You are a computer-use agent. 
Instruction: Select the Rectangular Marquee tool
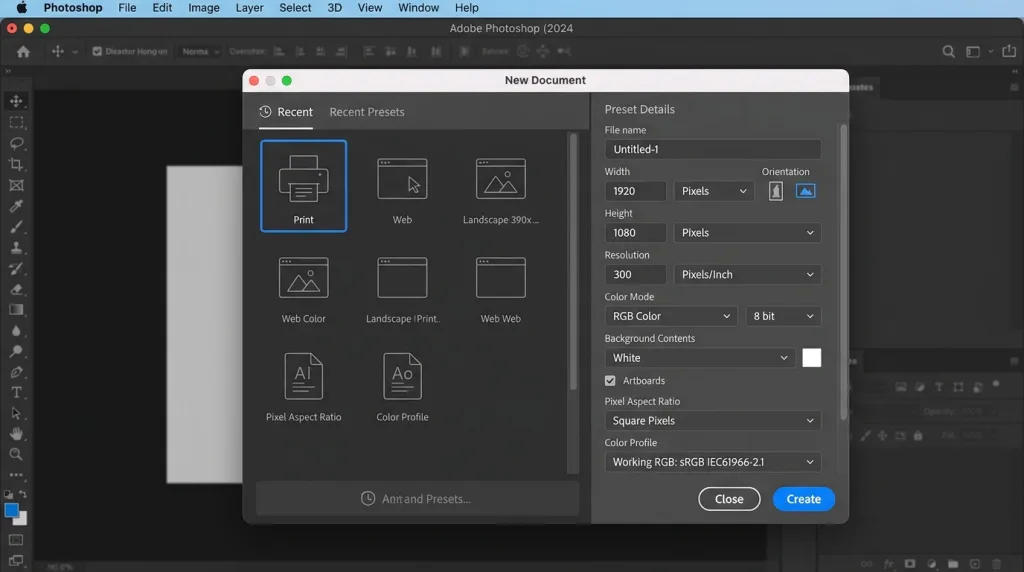tap(16, 122)
